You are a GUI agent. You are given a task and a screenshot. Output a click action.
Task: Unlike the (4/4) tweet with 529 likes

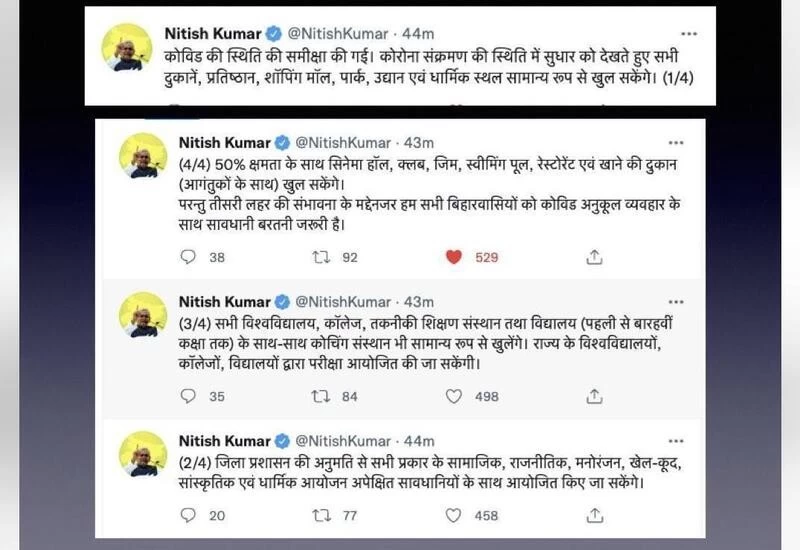point(454,258)
